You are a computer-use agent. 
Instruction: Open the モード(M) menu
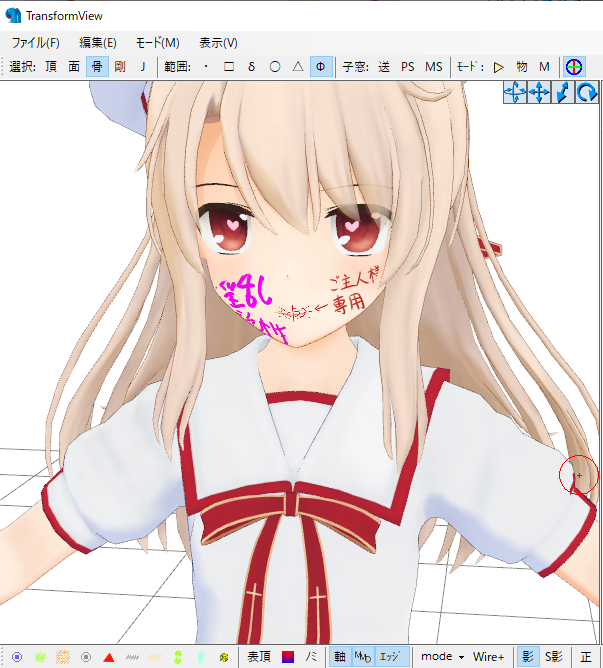(x=157, y=43)
